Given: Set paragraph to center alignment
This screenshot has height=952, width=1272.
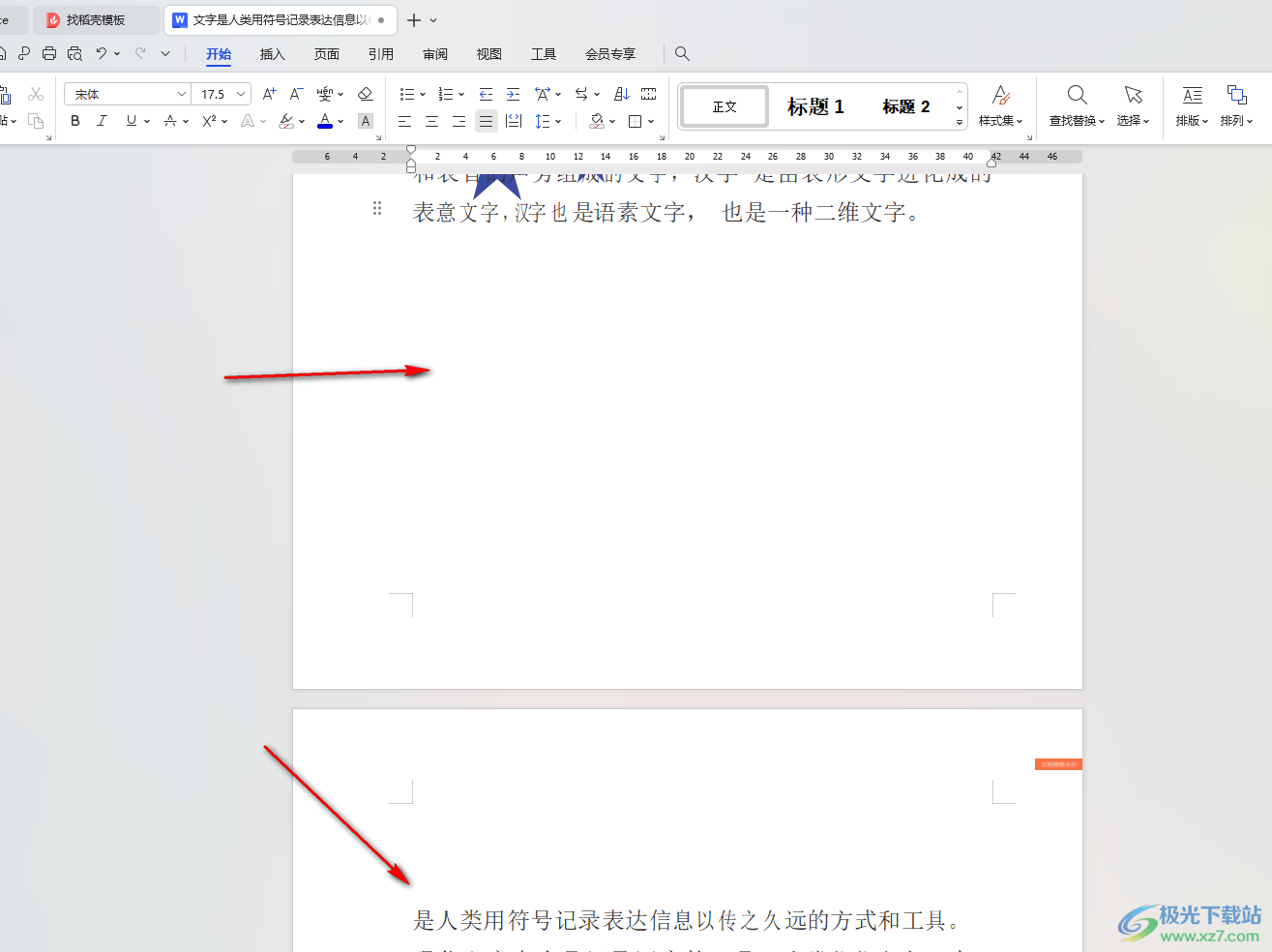Looking at the screenshot, I should point(431,121).
